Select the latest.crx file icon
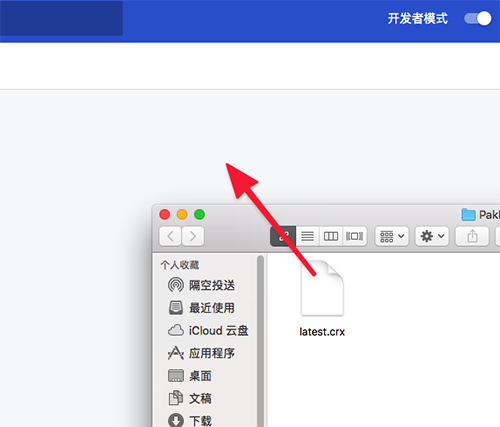This screenshot has width=500, height=427. [322, 289]
